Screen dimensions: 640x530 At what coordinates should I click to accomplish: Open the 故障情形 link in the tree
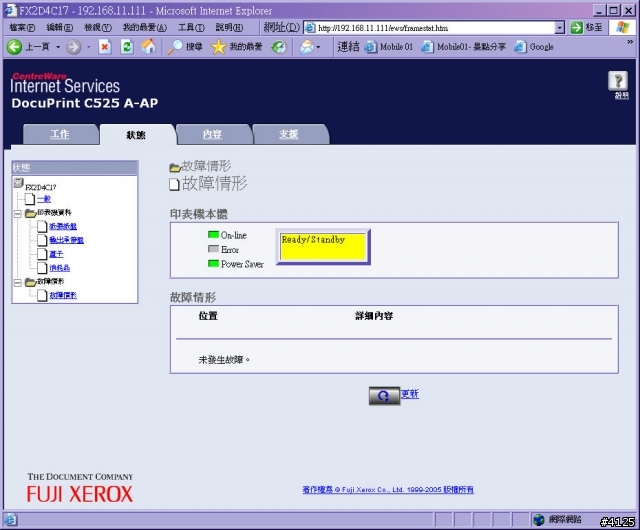point(63,295)
